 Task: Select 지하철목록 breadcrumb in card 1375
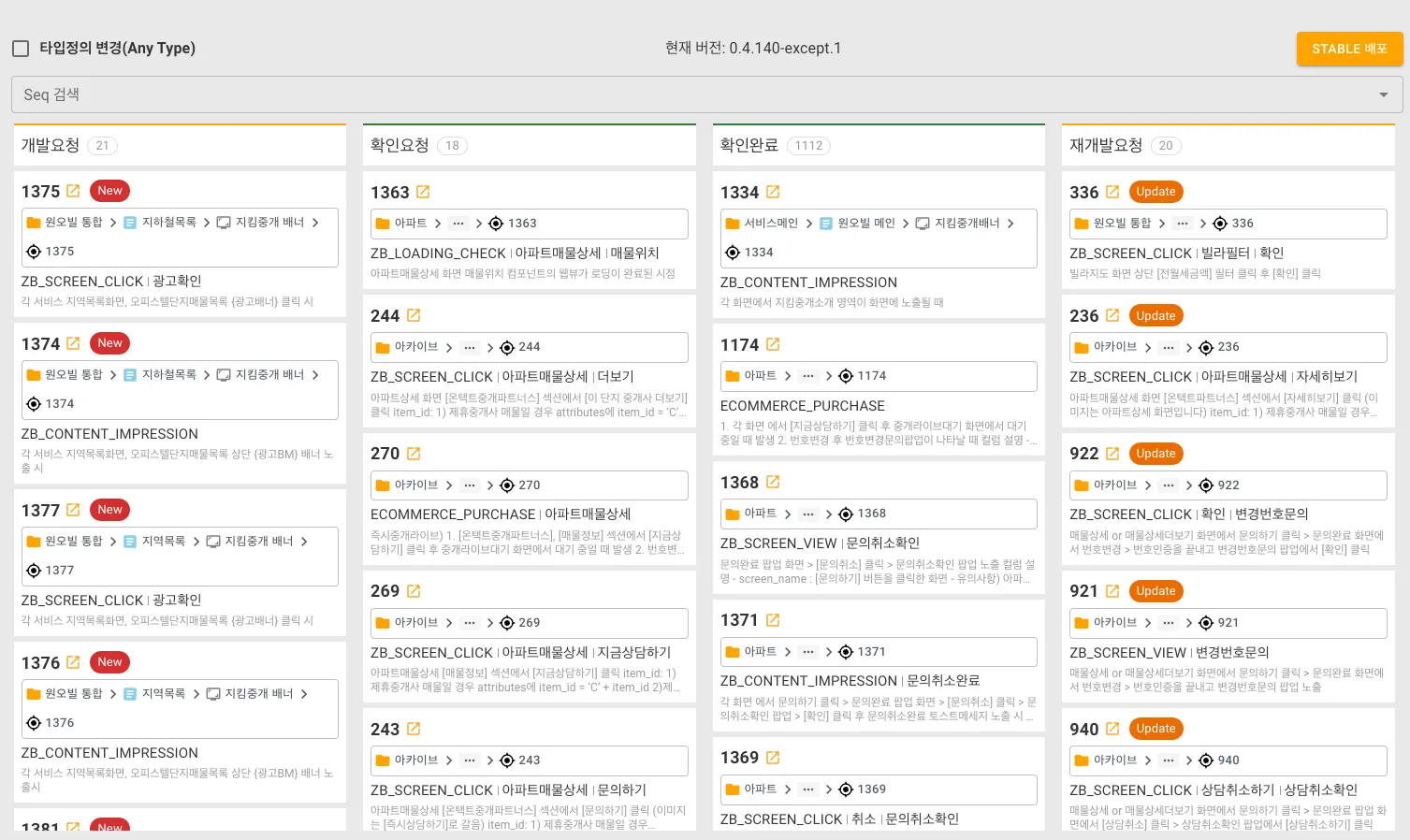tap(169, 223)
